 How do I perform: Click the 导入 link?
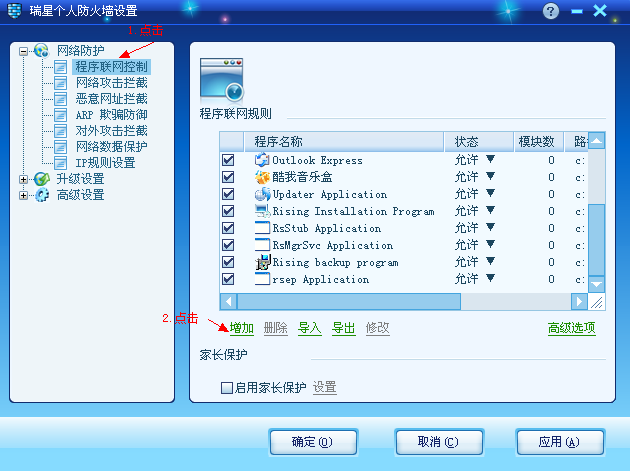(x=309, y=328)
